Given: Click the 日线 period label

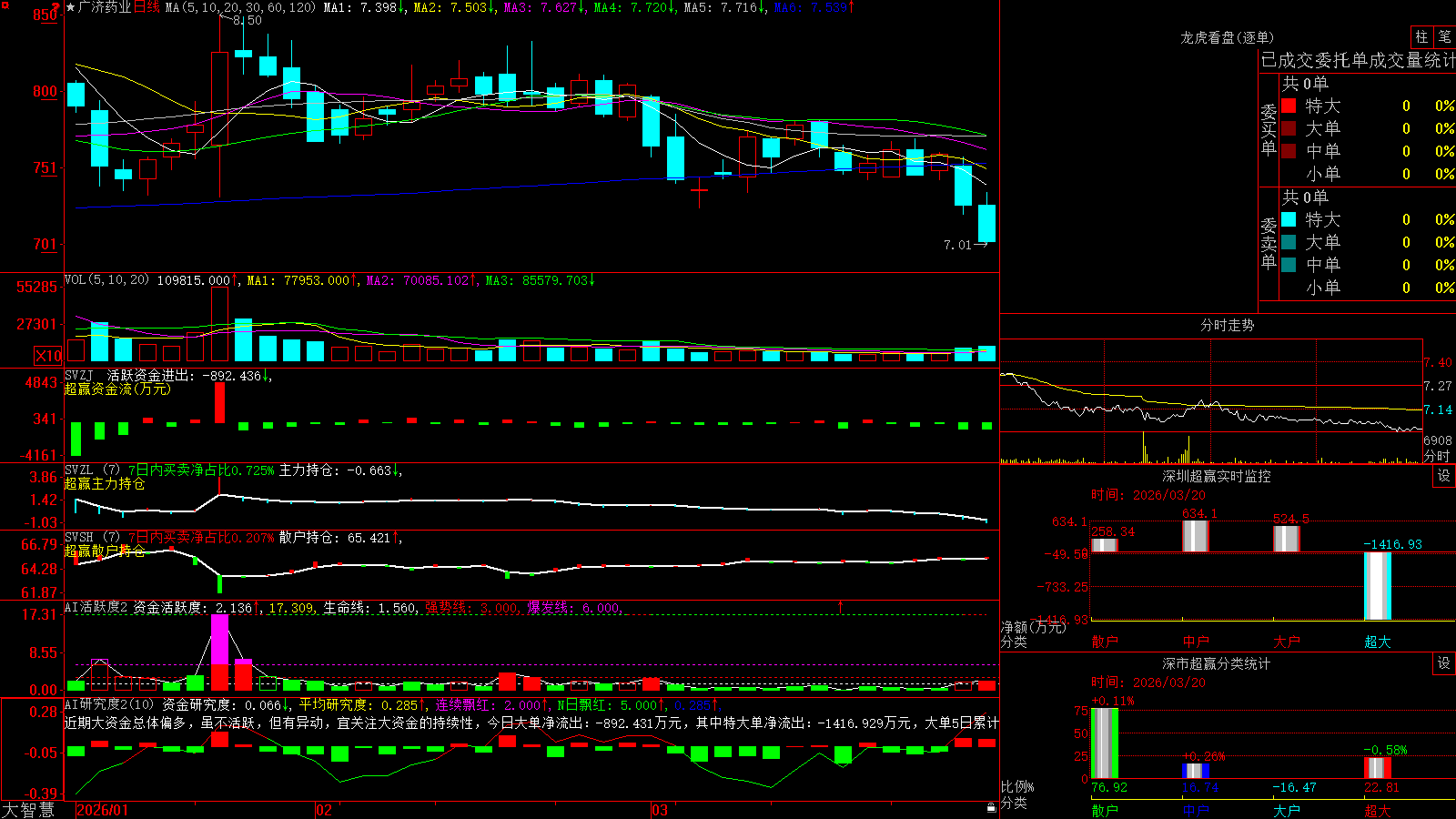Looking at the screenshot, I should (147, 7).
